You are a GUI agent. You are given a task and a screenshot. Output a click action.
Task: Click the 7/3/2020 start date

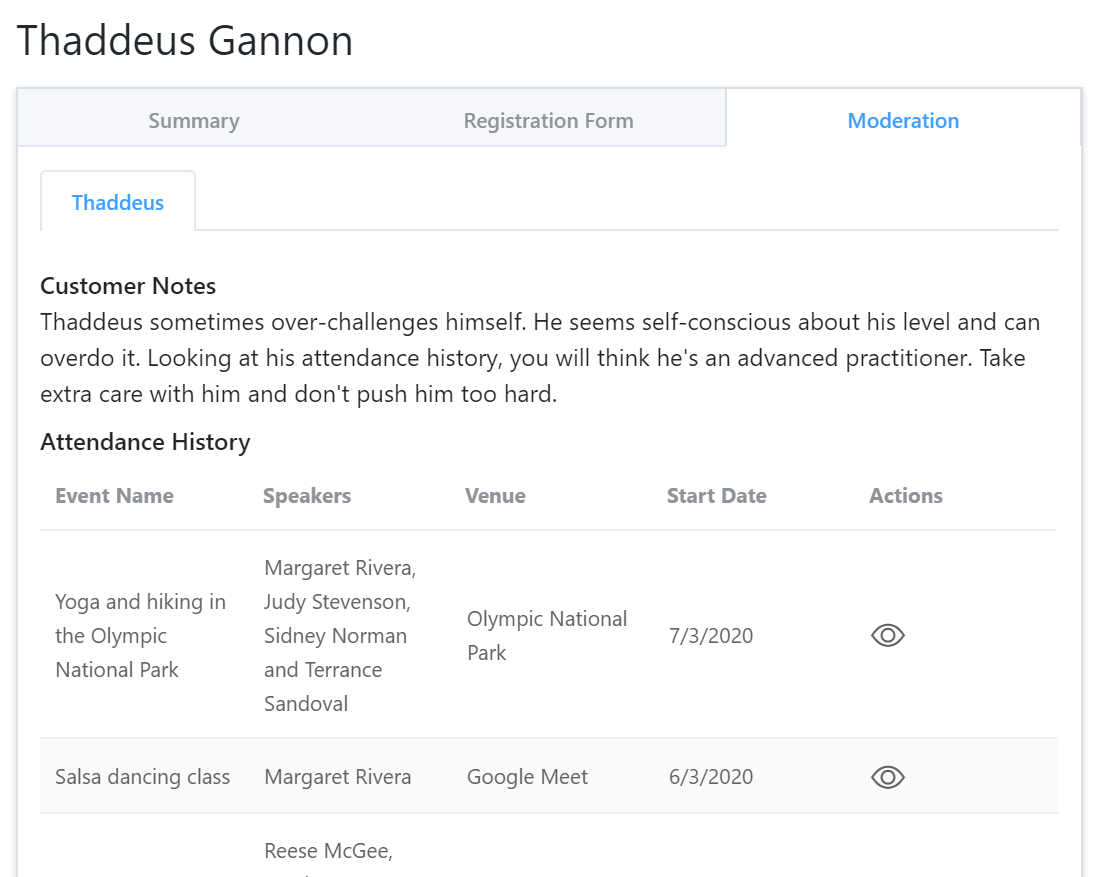[710, 636]
